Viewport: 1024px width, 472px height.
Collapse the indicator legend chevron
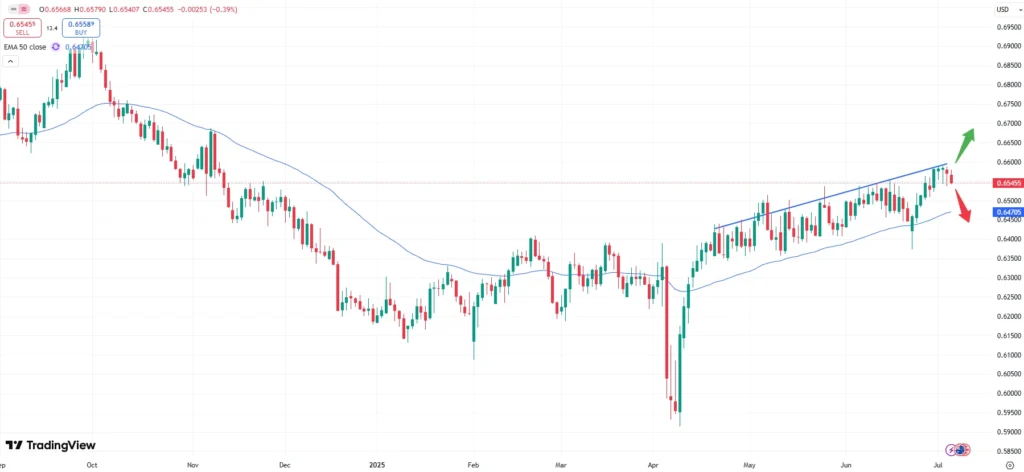tap(9, 61)
